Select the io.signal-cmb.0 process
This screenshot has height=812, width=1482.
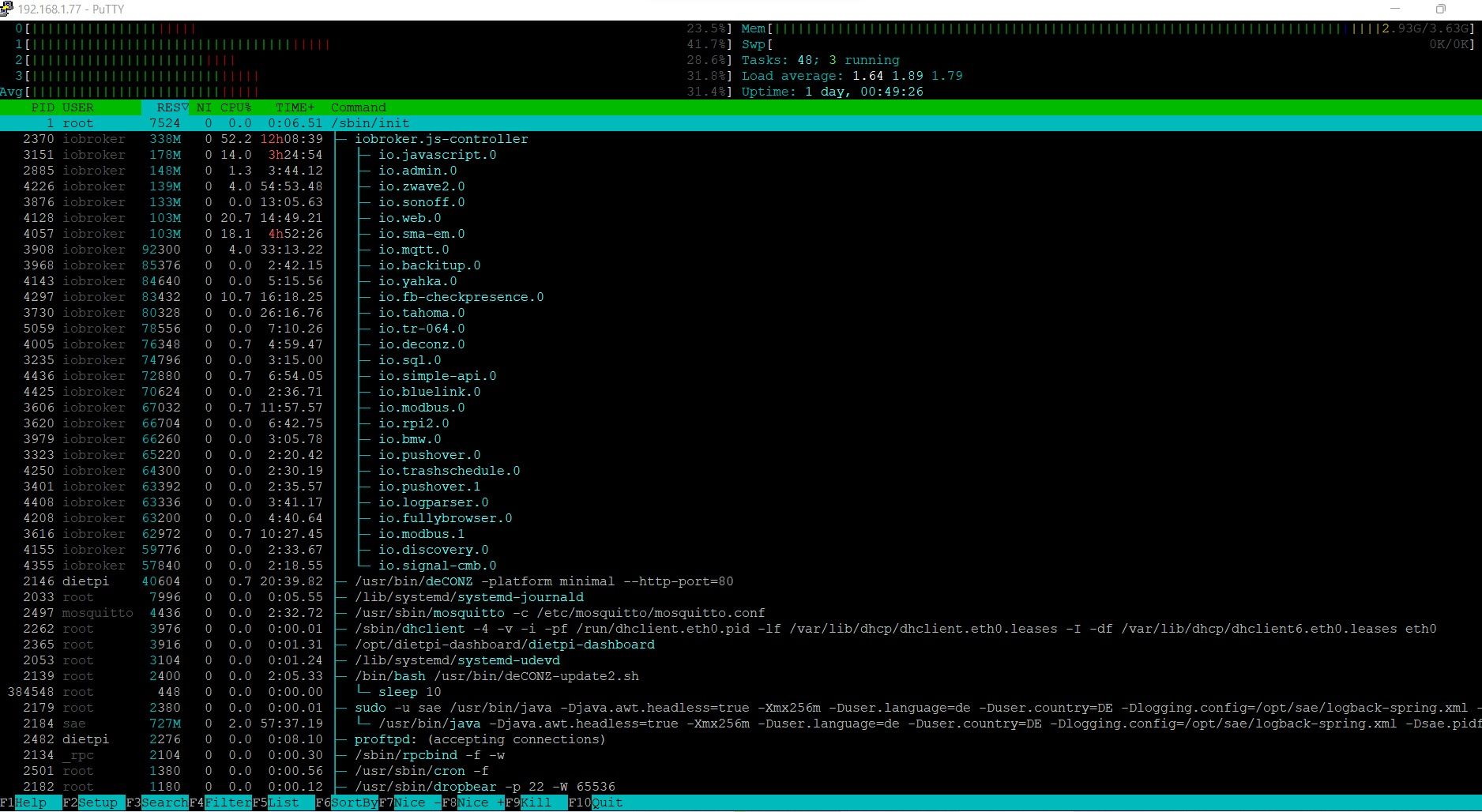pyautogui.click(x=741, y=566)
